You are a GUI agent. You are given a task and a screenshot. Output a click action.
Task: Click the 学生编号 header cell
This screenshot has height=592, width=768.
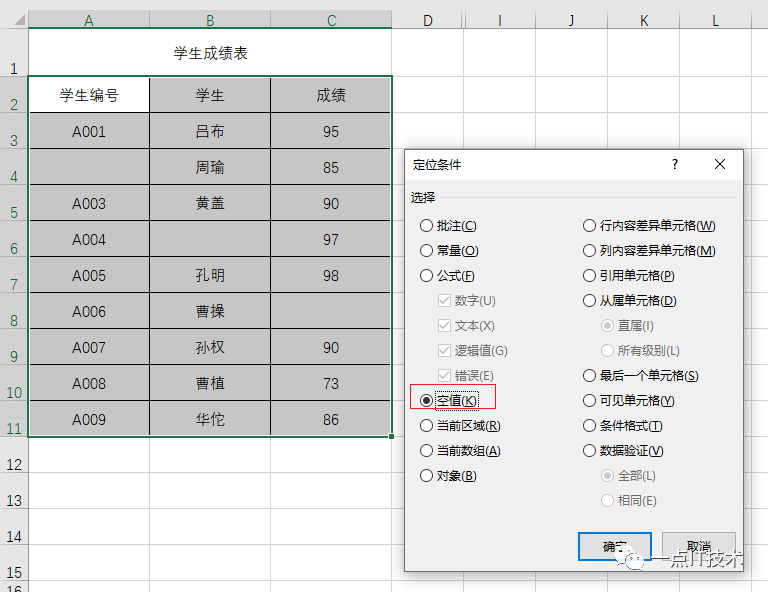(89, 95)
